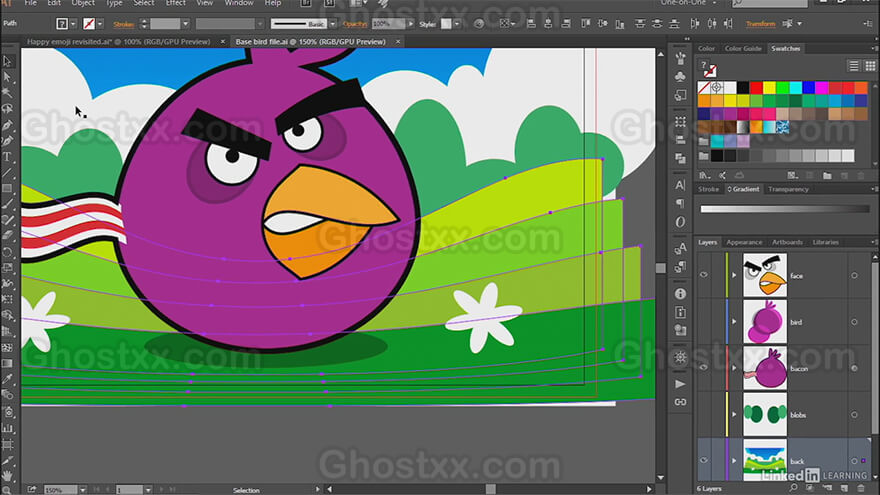880x495 pixels.
Task: Switch to the Color Guide tab
Action: (x=742, y=48)
